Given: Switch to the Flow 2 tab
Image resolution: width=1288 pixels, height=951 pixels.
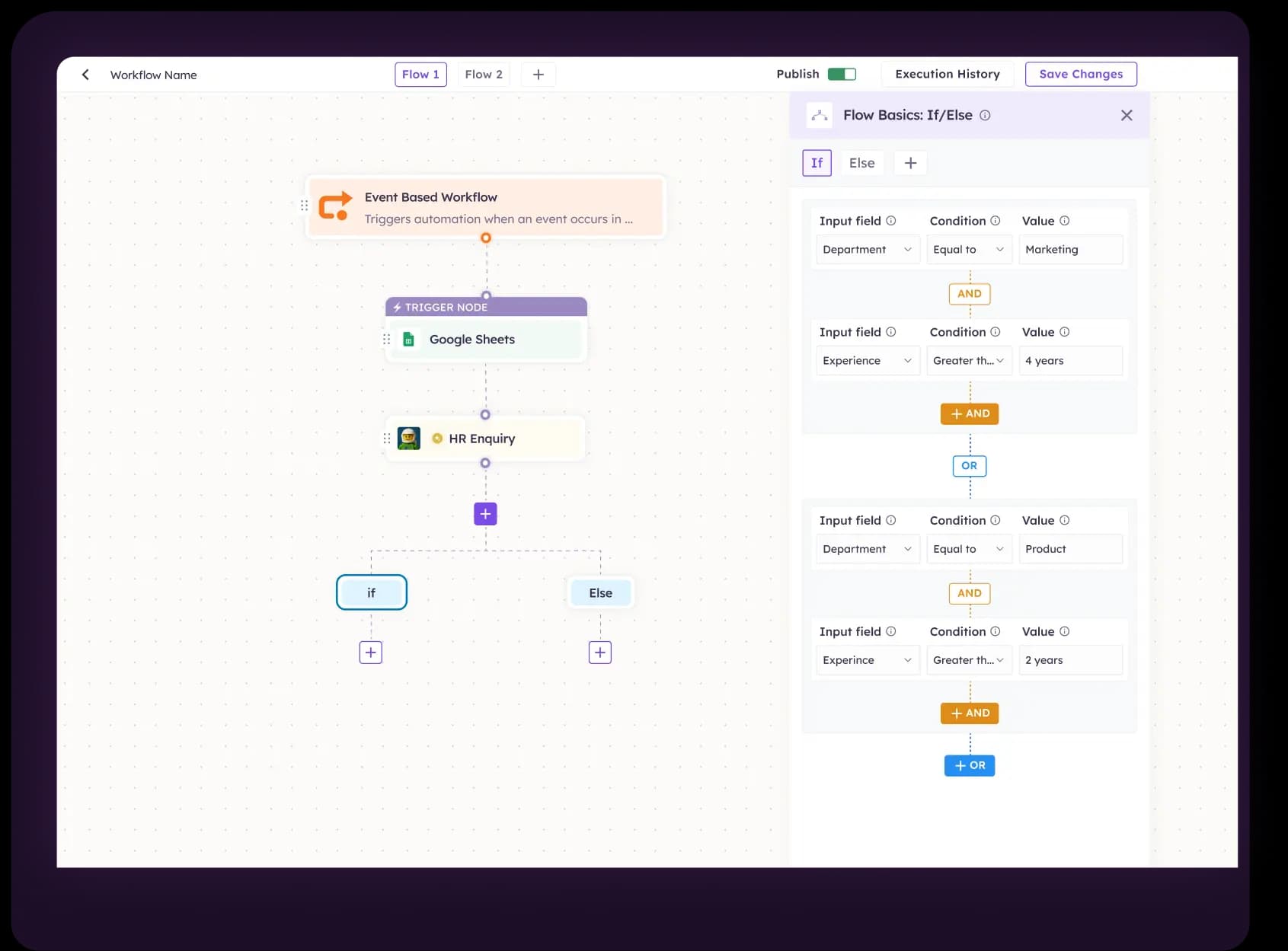Looking at the screenshot, I should (x=483, y=74).
